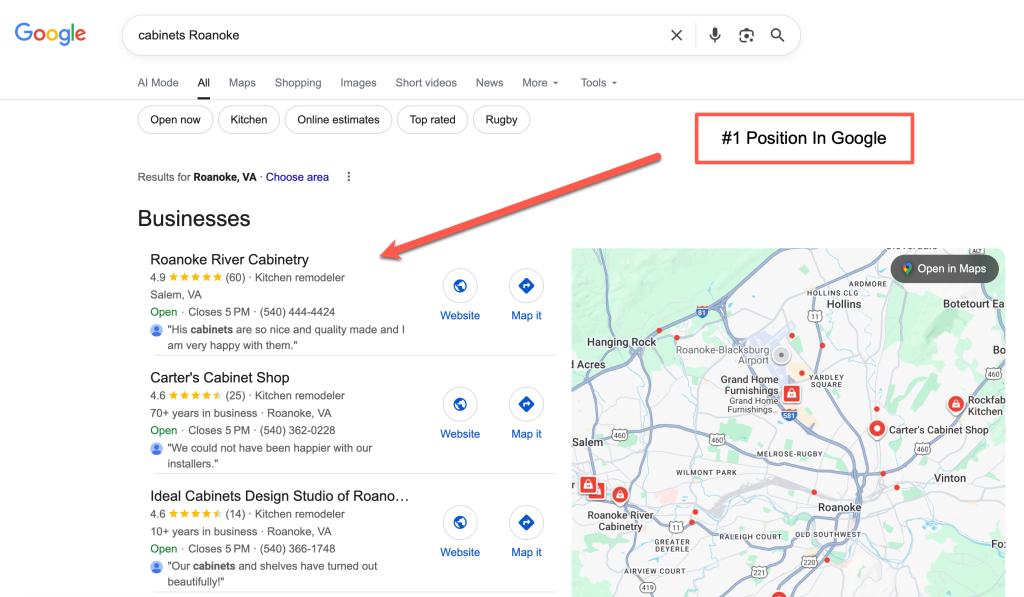Clear the search box with X icon
1024x597 pixels.
click(677, 35)
